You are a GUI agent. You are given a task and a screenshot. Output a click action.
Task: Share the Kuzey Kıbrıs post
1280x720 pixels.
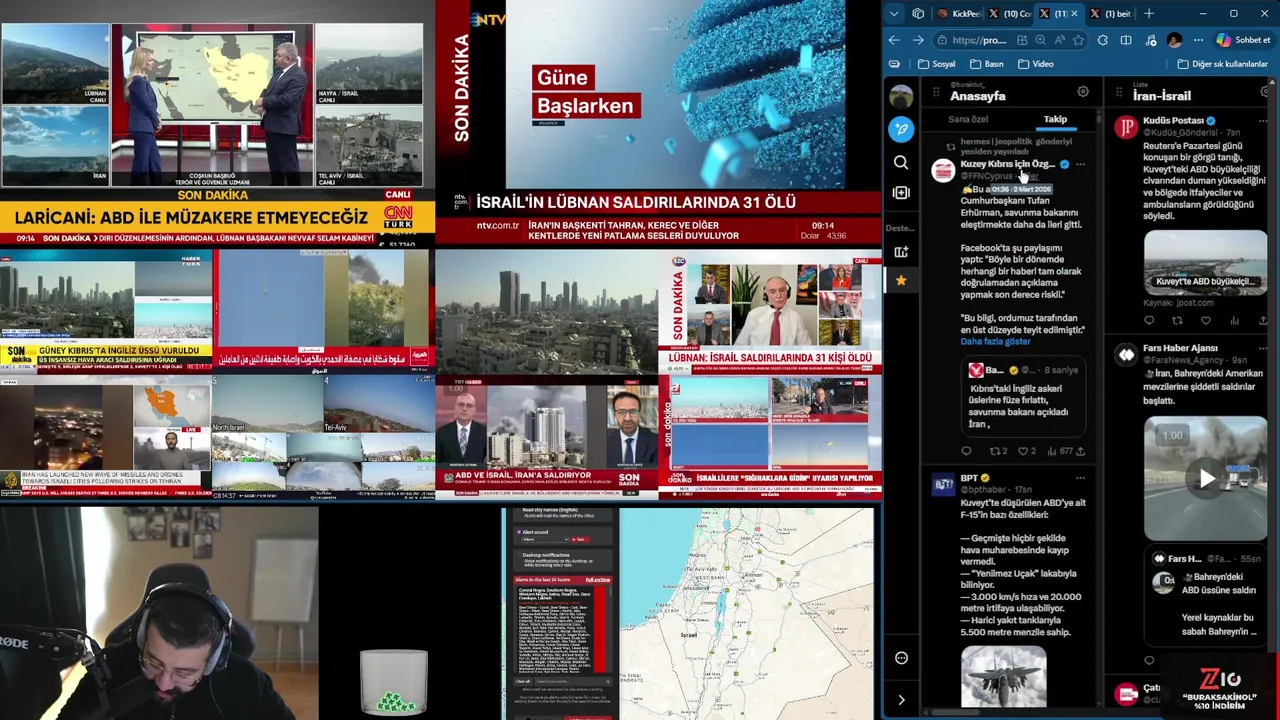[1080, 451]
